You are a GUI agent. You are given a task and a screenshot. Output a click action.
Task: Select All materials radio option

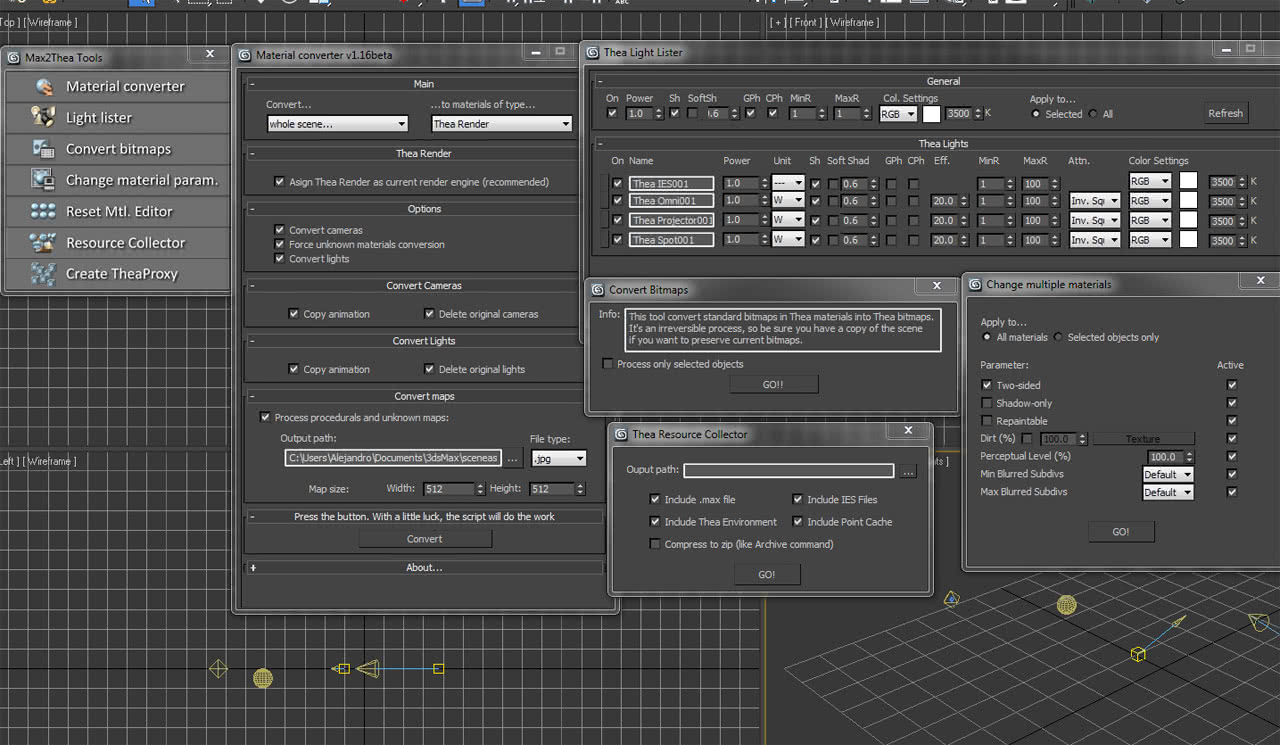coord(987,337)
